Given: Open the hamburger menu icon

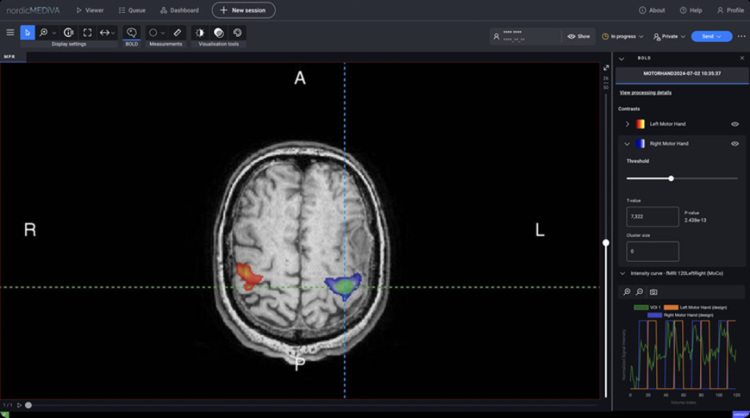Looking at the screenshot, I should click(10, 32).
